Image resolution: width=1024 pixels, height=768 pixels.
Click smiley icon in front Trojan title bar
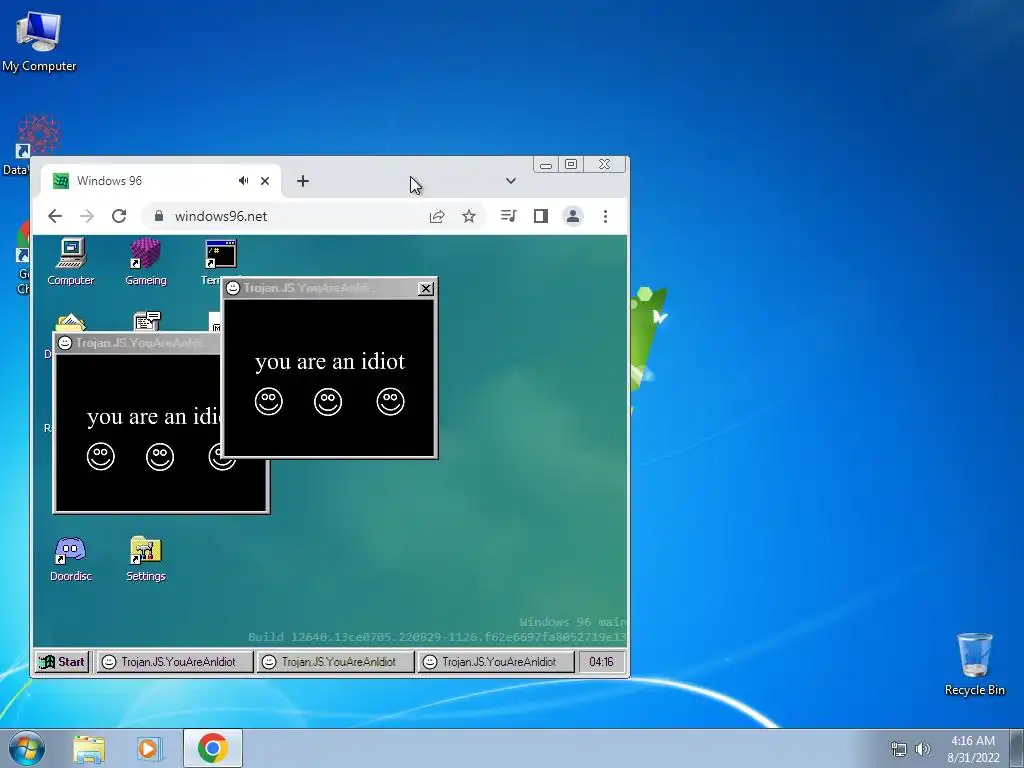(x=232, y=288)
